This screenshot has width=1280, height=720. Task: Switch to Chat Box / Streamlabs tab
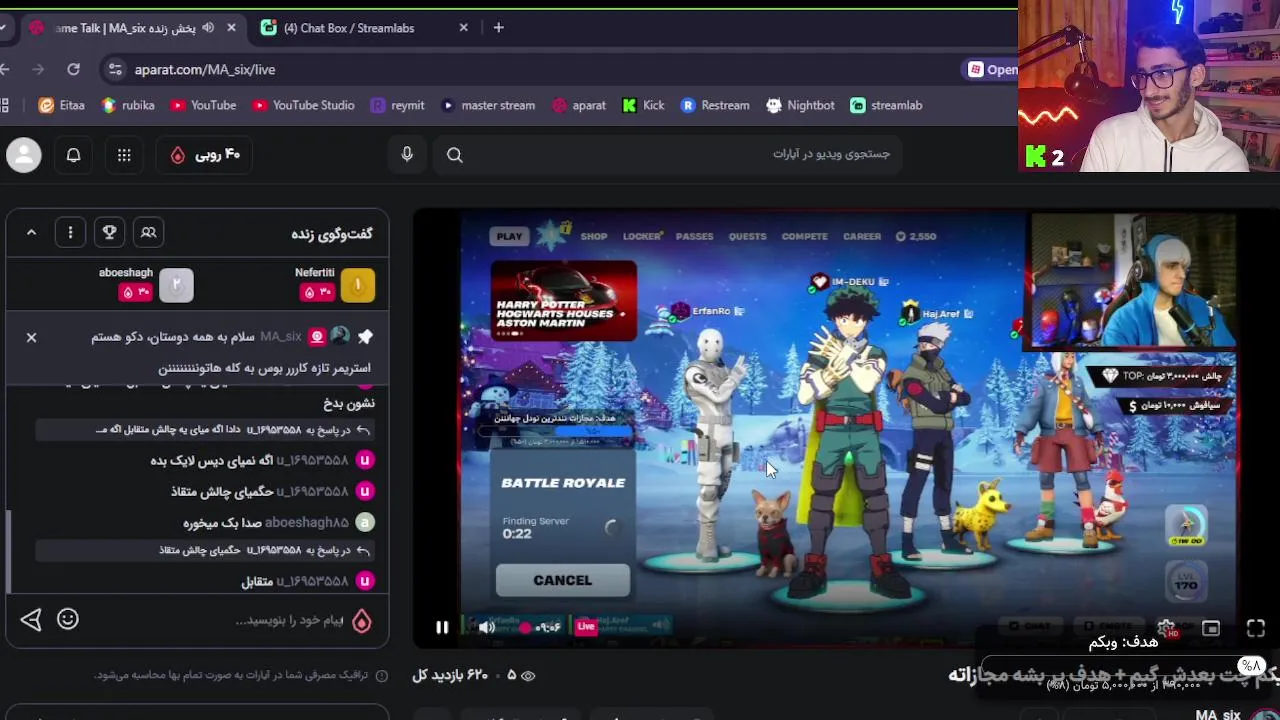click(365, 28)
